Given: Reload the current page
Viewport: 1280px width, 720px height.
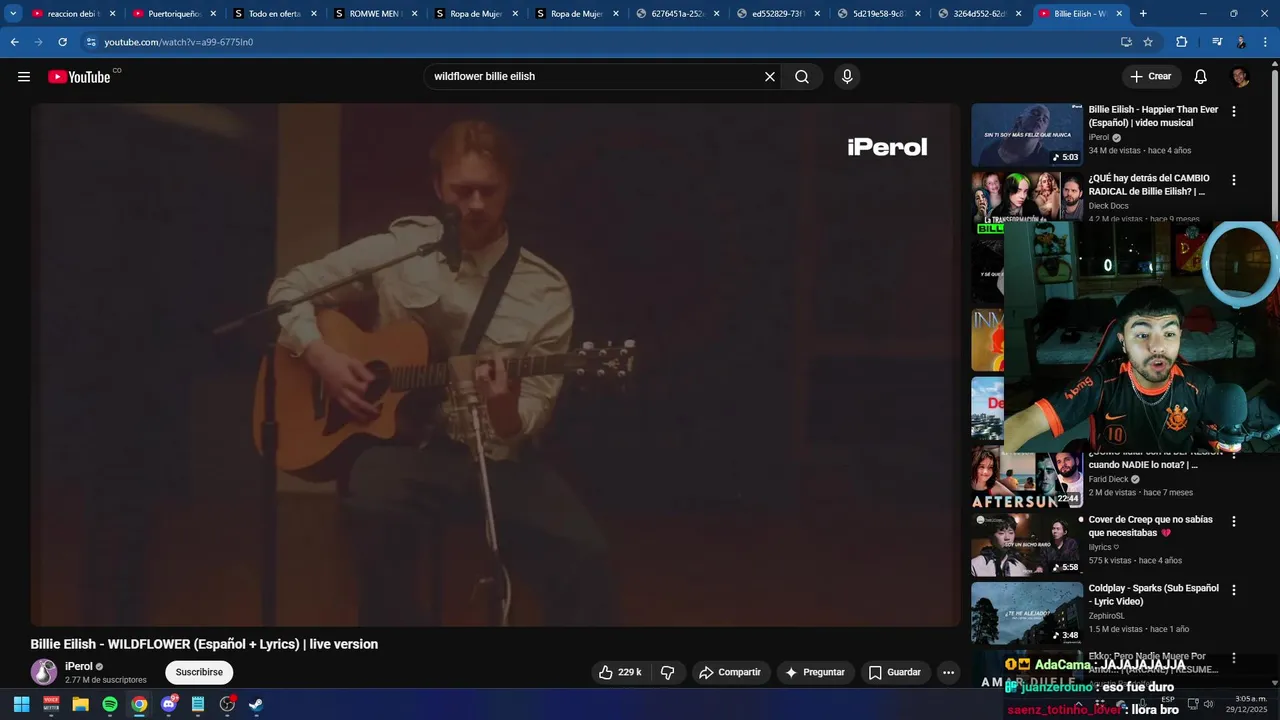Looking at the screenshot, I should pos(62,42).
